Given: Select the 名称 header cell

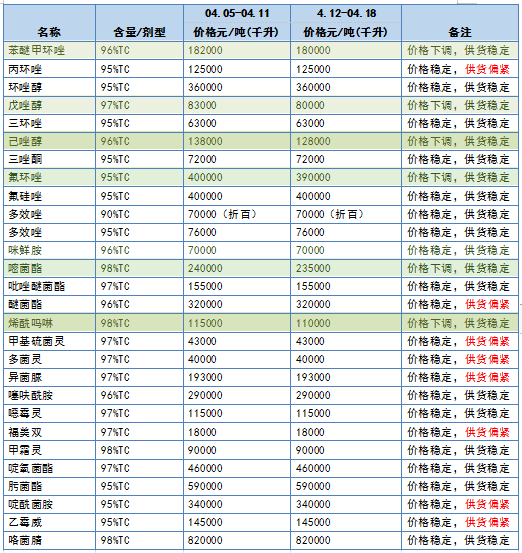Looking at the screenshot, I should pyautogui.click(x=49, y=23).
